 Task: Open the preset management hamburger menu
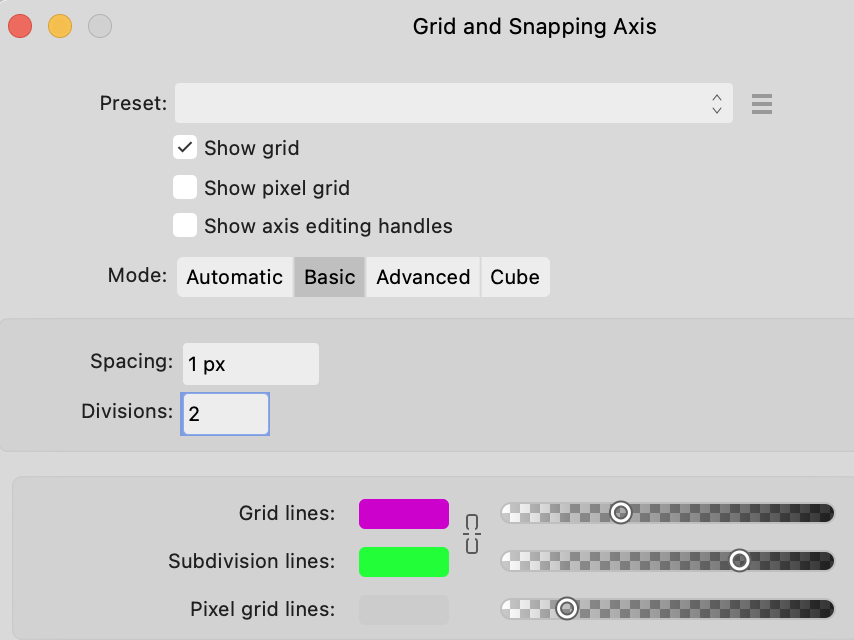(x=761, y=103)
